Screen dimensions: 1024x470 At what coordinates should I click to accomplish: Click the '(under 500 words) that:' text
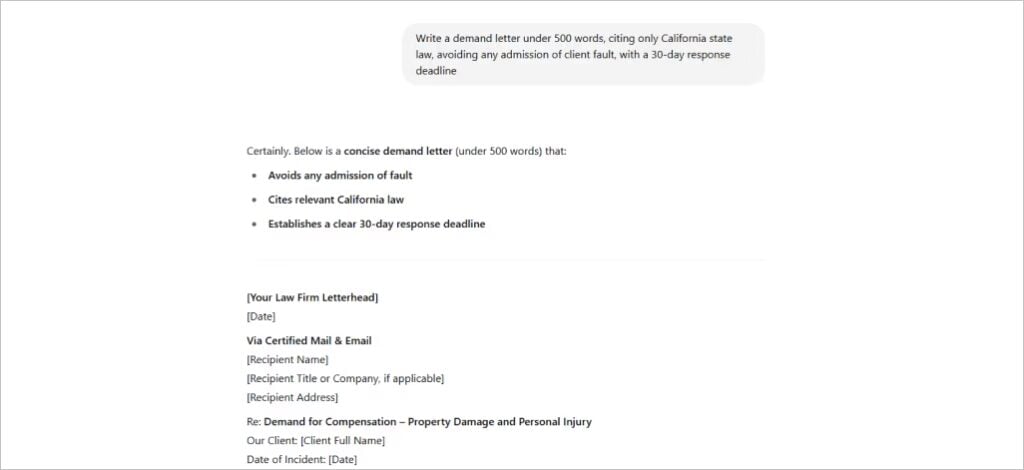tap(511, 151)
